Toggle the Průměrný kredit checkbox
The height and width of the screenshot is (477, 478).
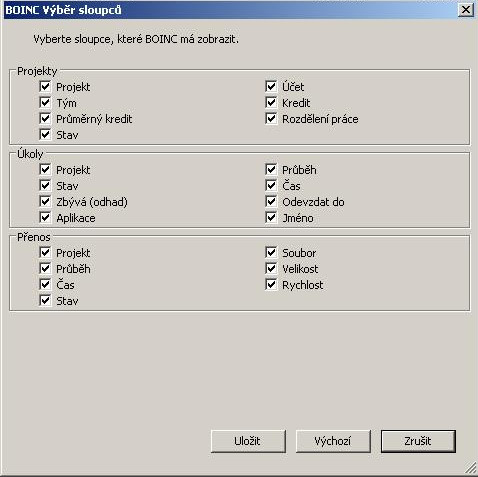(x=45, y=118)
